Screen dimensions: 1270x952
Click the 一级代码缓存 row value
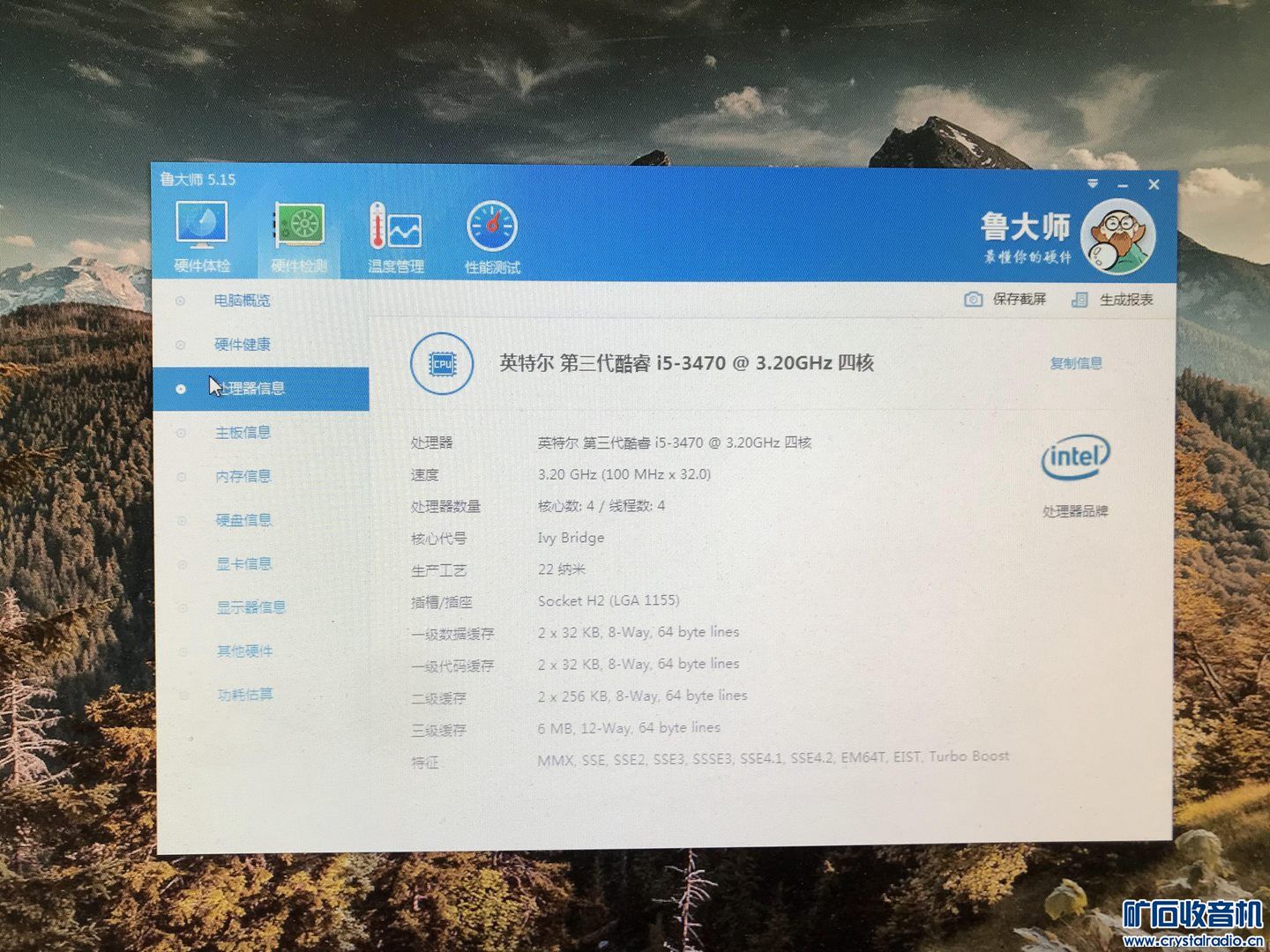[639, 664]
